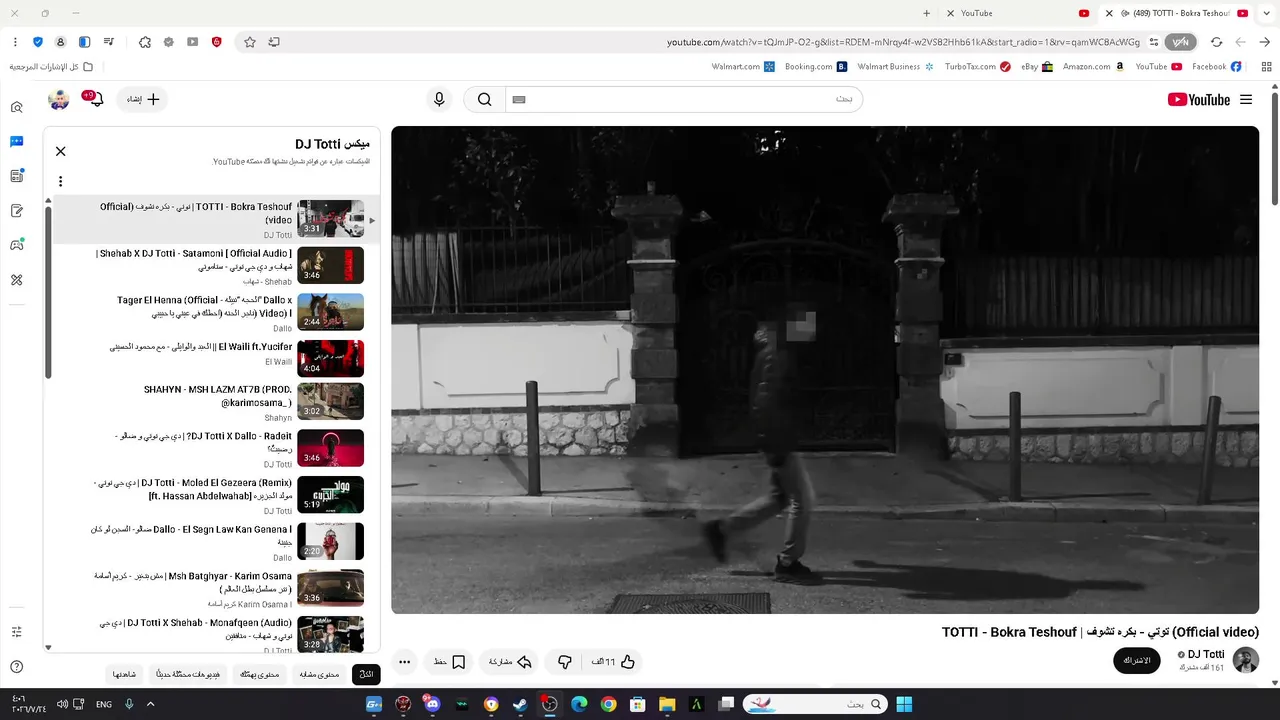1280x720 pixels.
Task: Toggle the microphone icon in the system tray
Action: (x=129, y=704)
